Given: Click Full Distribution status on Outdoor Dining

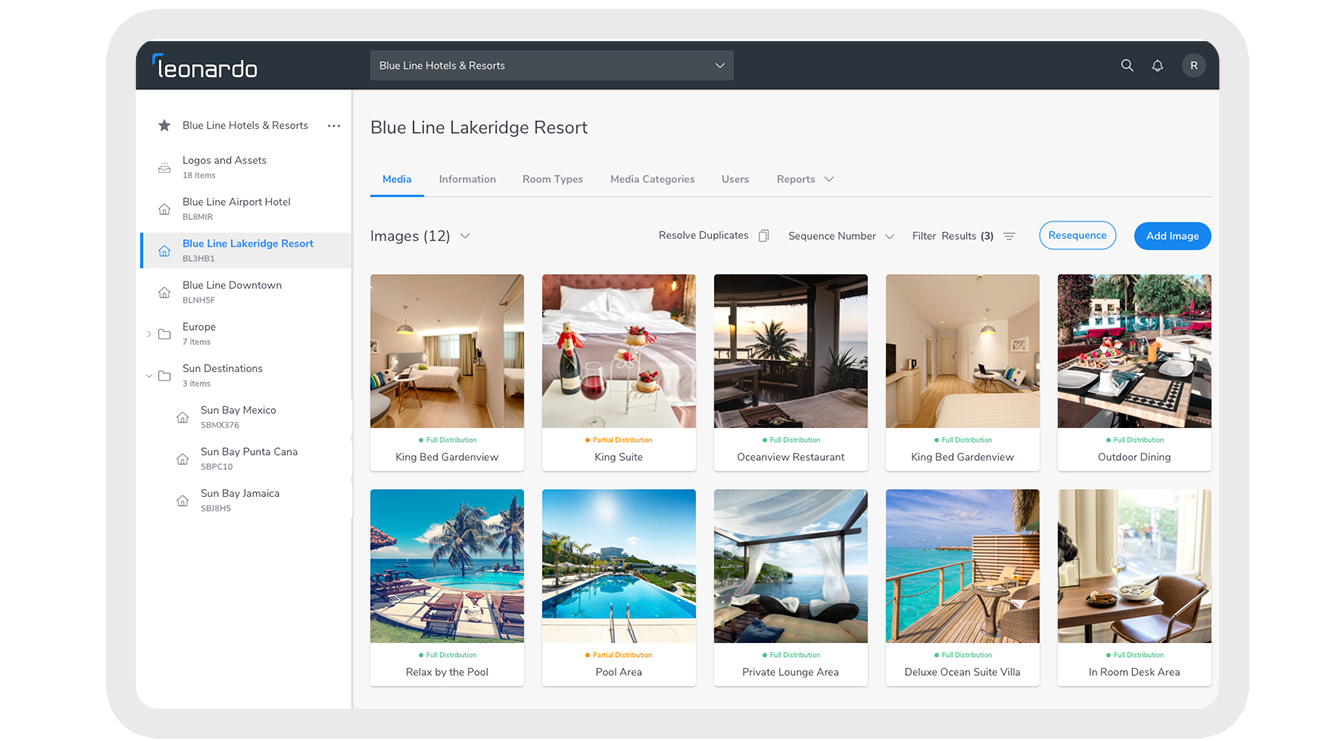Looking at the screenshot, I should click(x=1134, y=440).
